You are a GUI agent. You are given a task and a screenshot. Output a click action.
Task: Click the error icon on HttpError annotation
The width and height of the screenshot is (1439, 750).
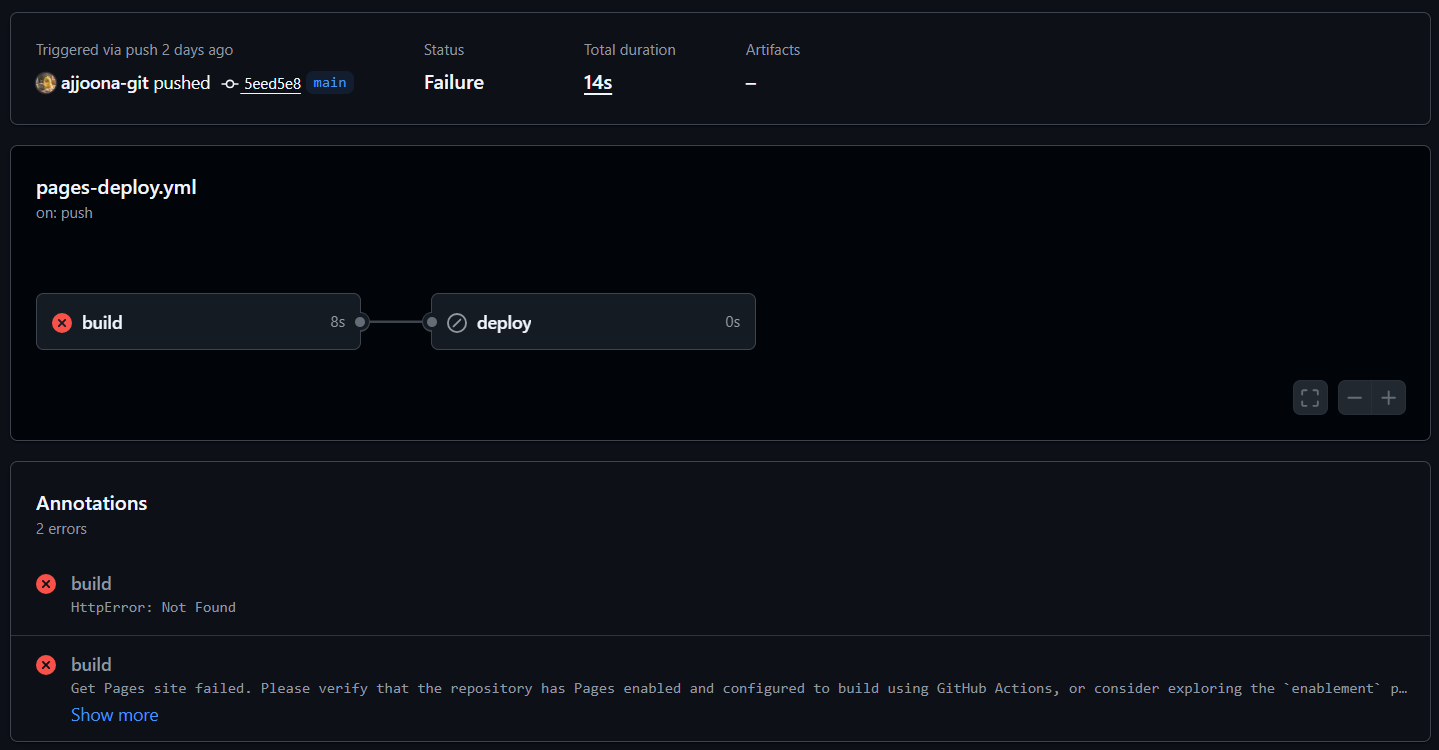pos(46,584)
